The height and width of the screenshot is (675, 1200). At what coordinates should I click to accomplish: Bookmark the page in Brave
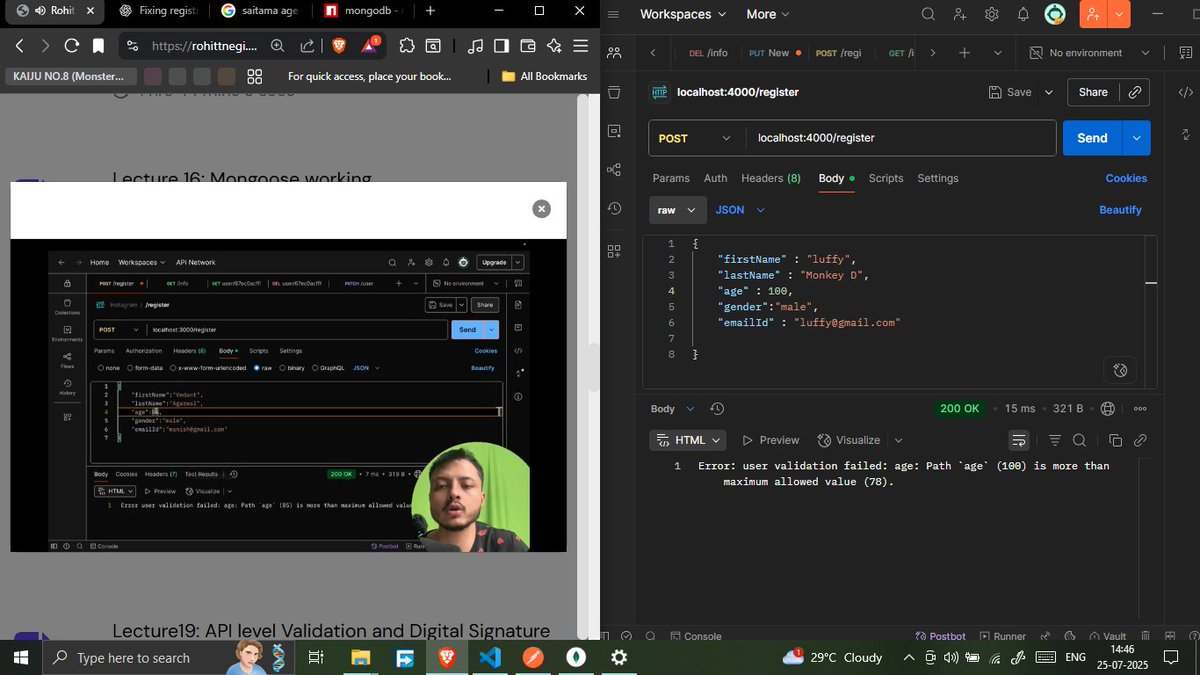click(x=98, y=45)
